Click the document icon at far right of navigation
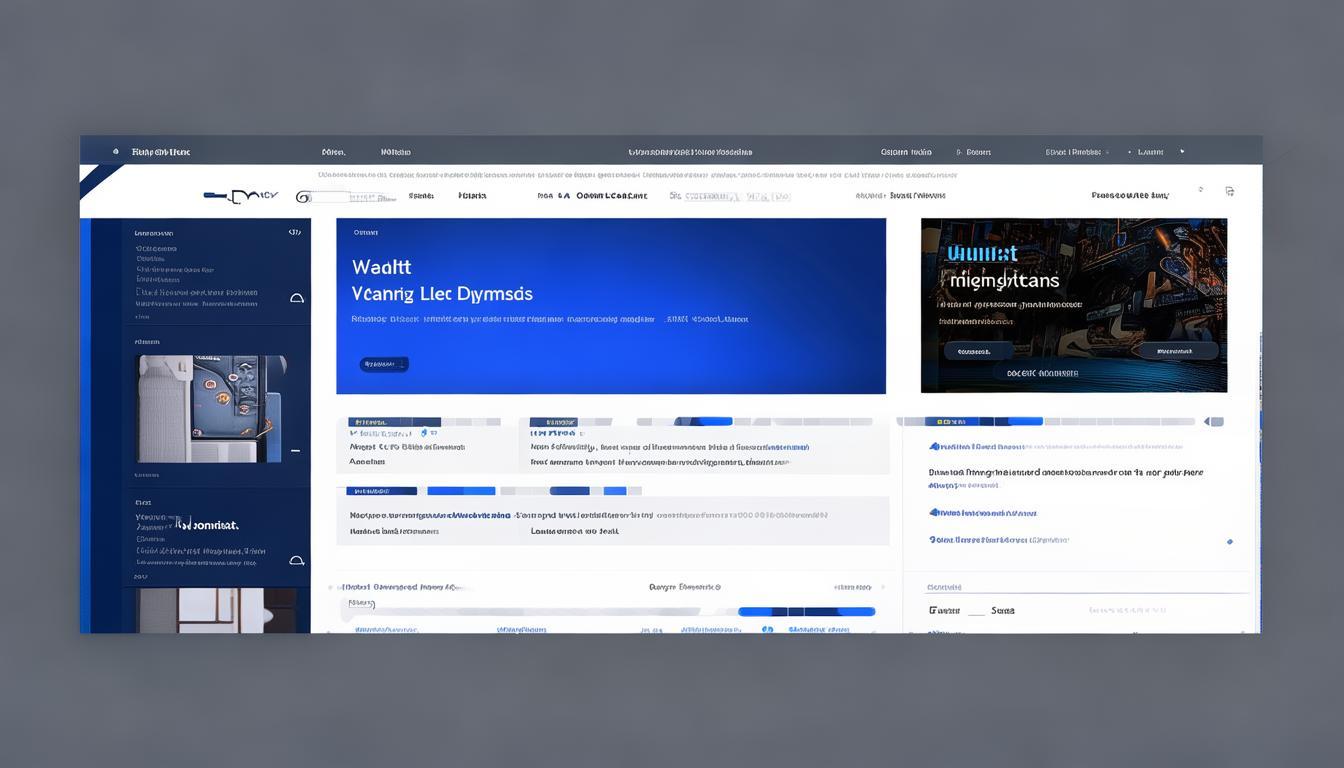 click(x=1229, y=191)
